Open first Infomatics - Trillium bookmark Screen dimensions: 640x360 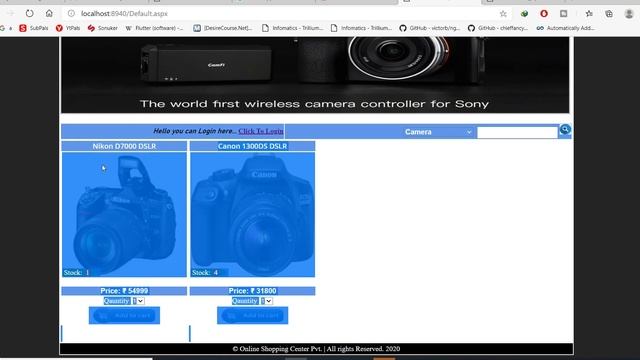point(292,28)
